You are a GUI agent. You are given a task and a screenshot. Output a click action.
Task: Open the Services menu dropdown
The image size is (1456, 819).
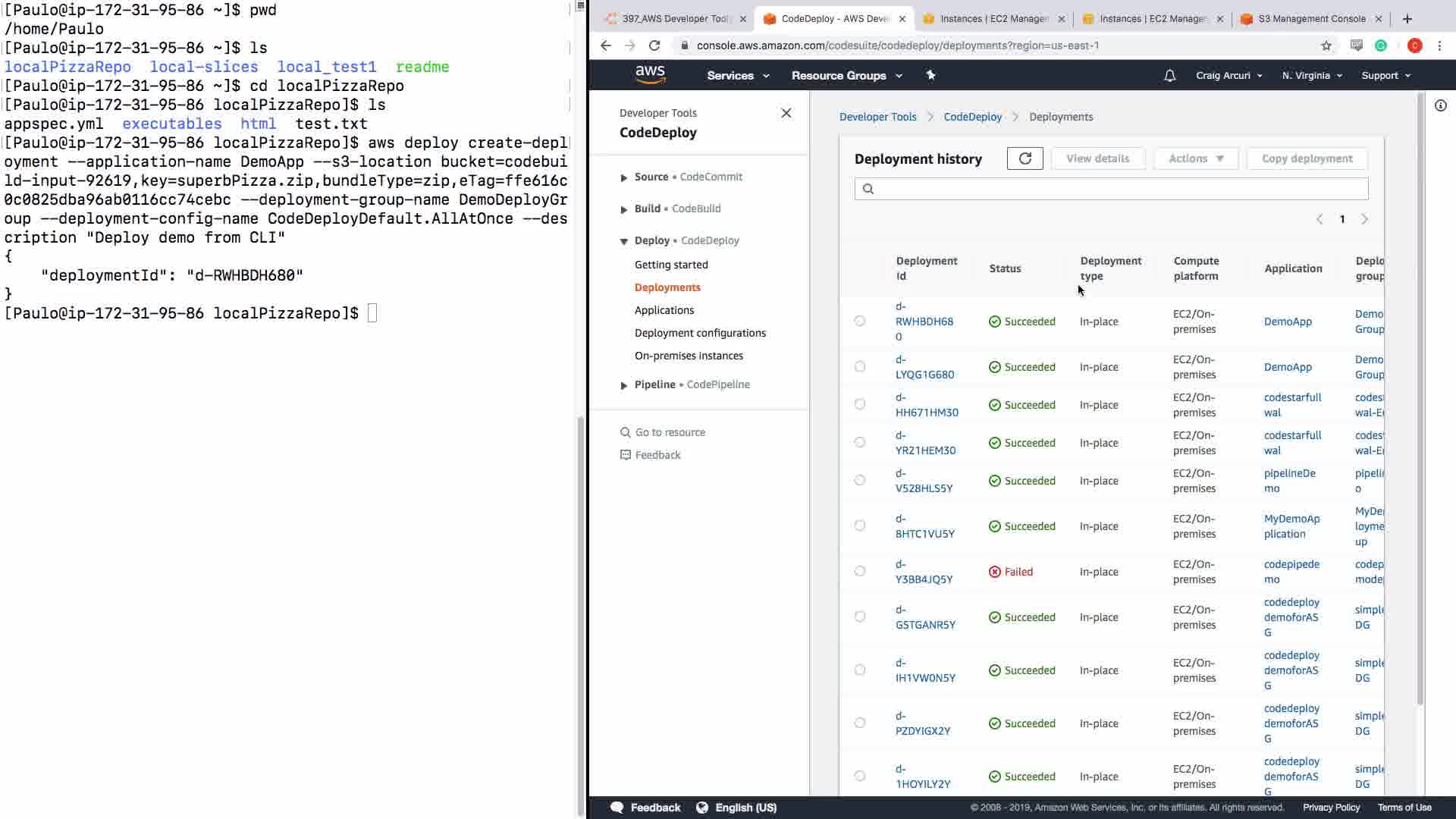click(737, 76)
